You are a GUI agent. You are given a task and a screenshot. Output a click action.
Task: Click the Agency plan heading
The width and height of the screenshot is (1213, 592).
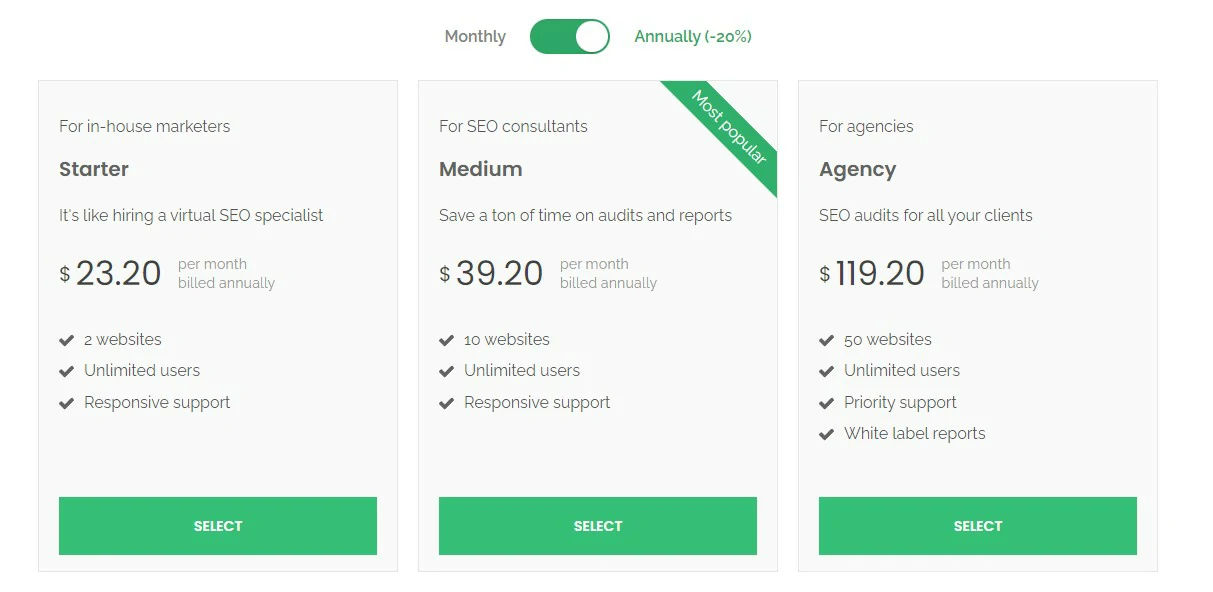coord(858,170)
